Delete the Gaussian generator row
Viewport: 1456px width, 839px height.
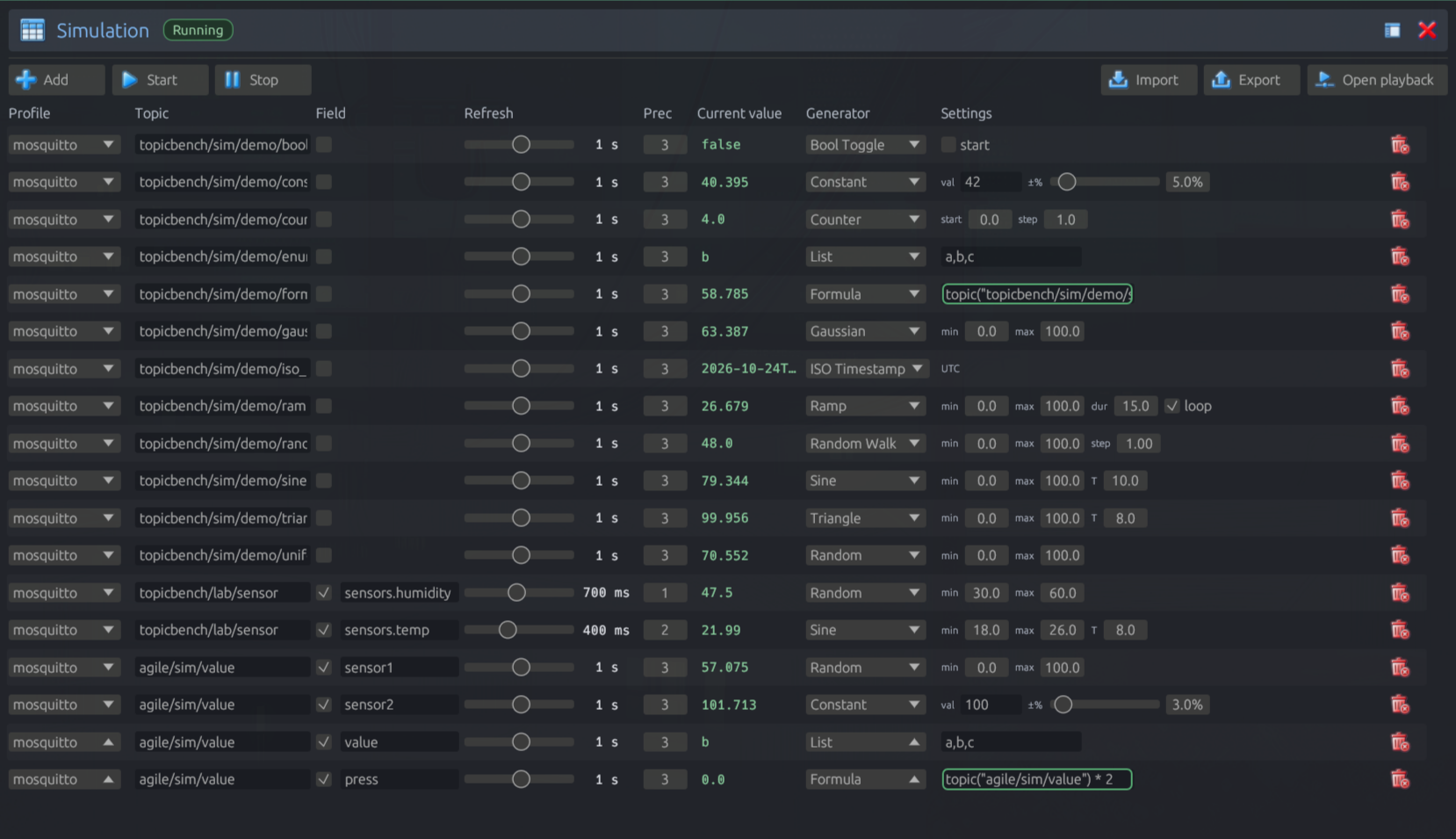pyautogui.click(x=1400, y=331)
